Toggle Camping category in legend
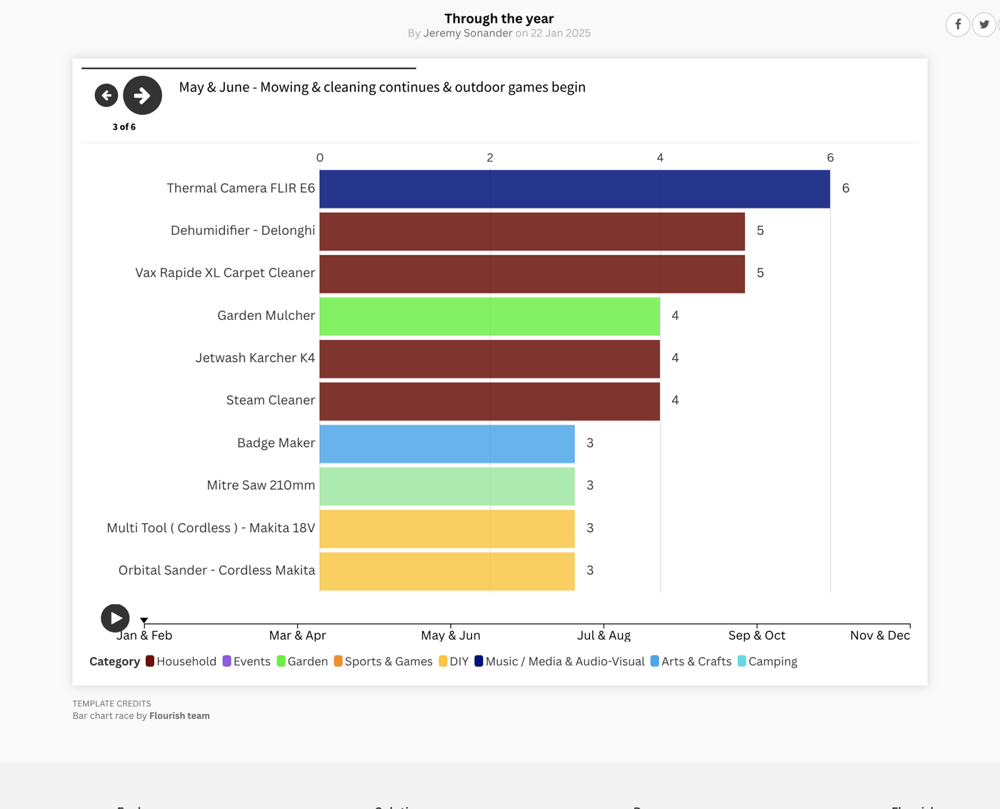 pyautogui.click(x=767, y=661)
